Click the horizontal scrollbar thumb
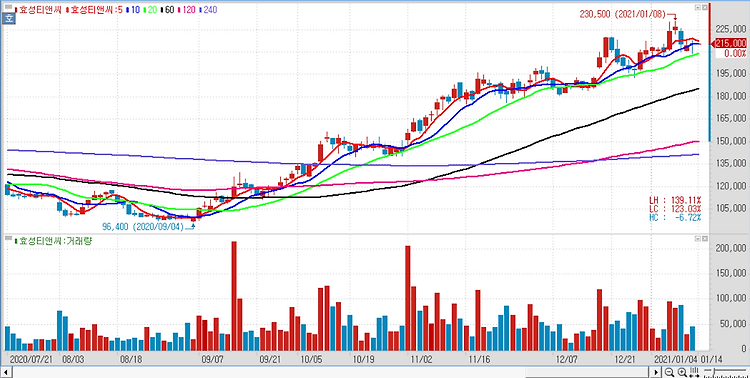 587,372
